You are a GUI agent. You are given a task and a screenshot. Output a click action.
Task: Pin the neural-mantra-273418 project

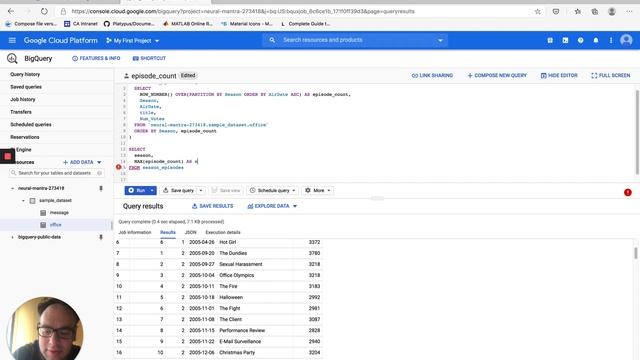(101, 188)
